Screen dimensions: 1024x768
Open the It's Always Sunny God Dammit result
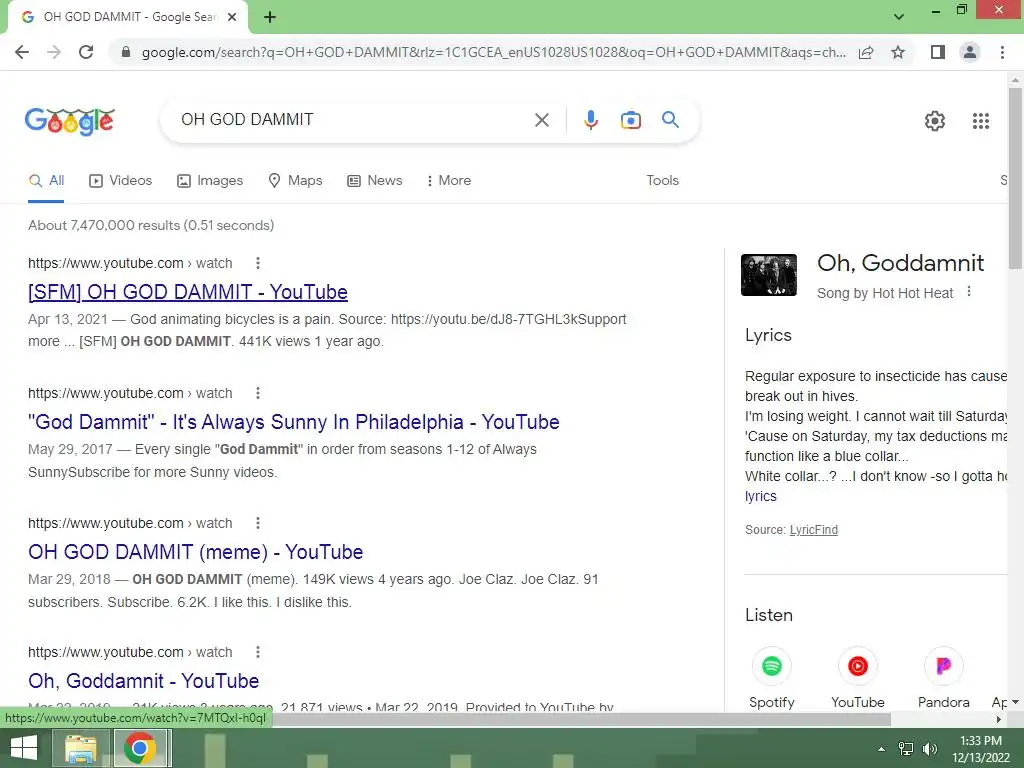click(x=293, y=422)
